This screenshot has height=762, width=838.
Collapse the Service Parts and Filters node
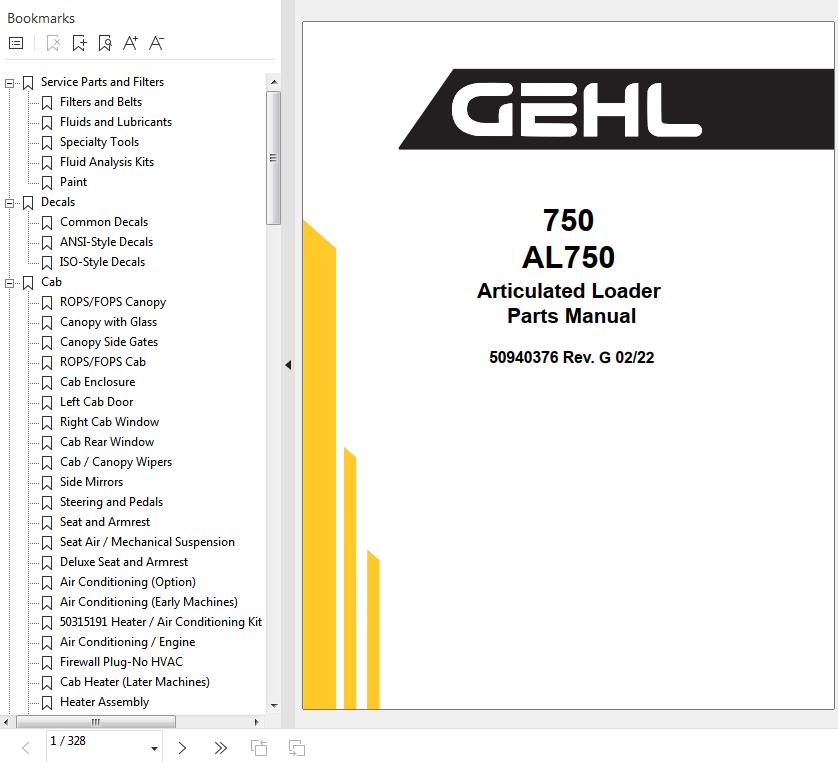tap(9, 83)
